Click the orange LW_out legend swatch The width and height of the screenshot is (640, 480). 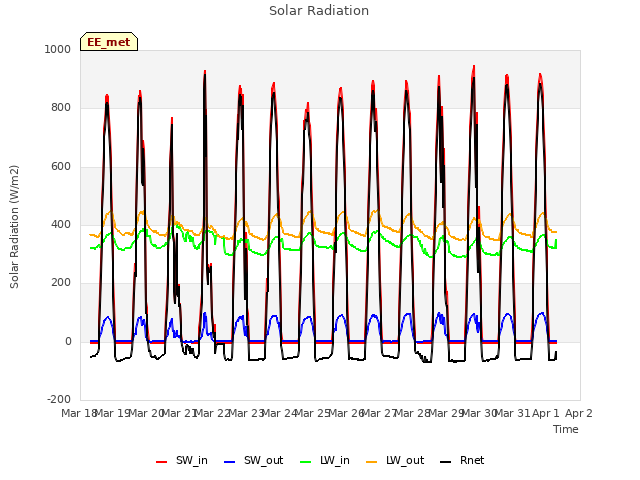coord(371,462)
